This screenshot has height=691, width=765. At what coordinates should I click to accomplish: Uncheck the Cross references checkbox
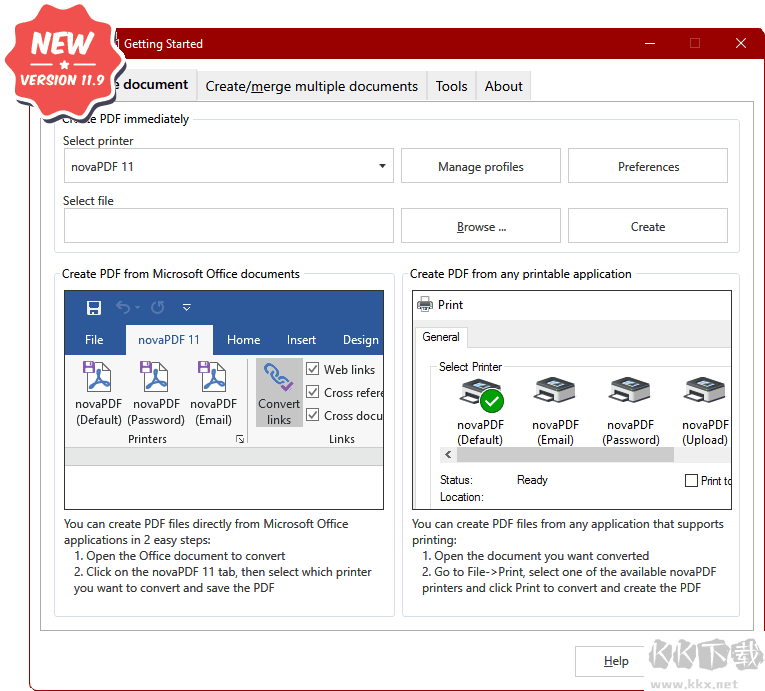click(313, 392)
